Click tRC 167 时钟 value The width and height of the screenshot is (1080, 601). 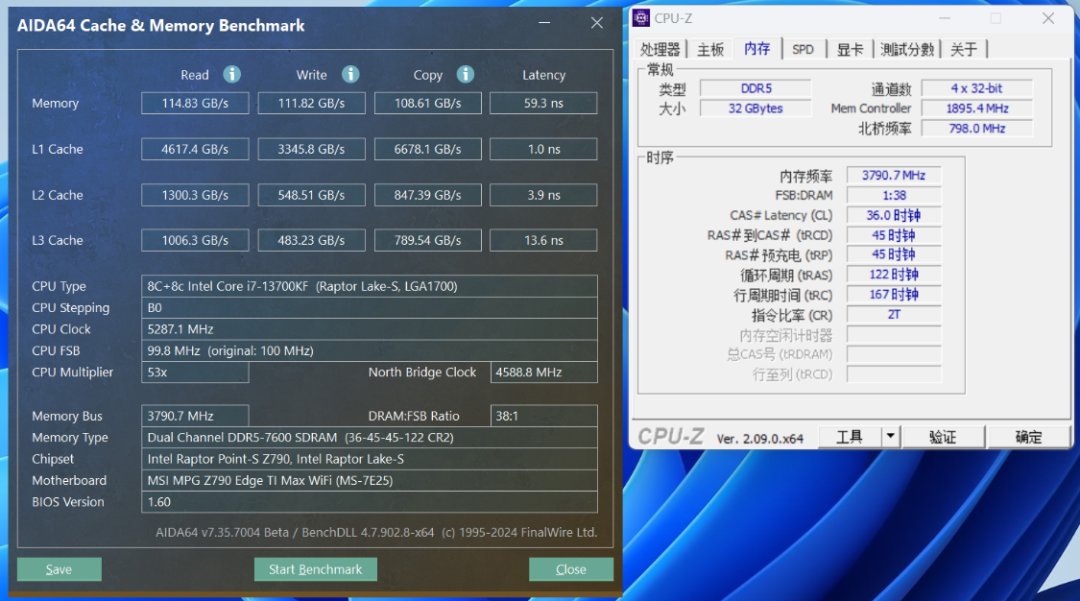tap(893, 295)
